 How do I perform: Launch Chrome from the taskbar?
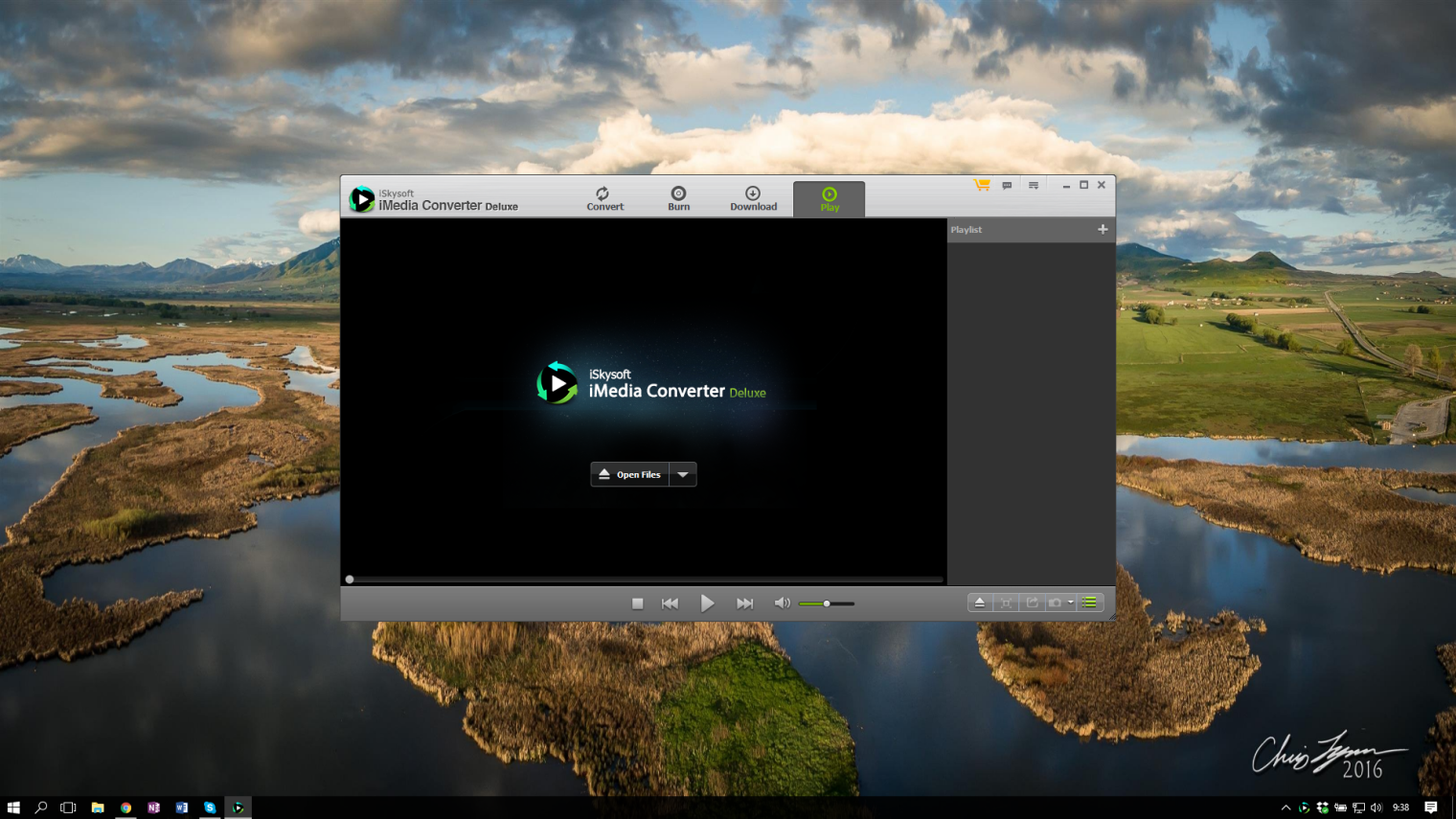click(x=125, y=808)
